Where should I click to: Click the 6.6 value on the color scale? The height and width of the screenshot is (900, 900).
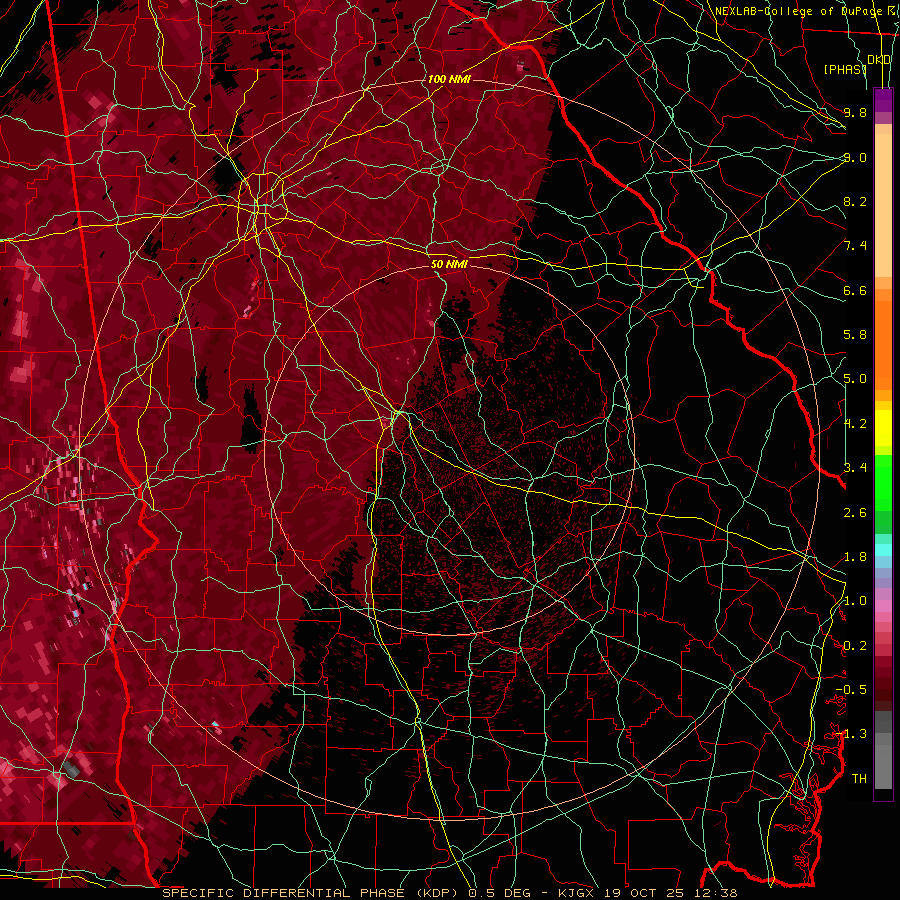pyautogui.click(x=855, y=290)
